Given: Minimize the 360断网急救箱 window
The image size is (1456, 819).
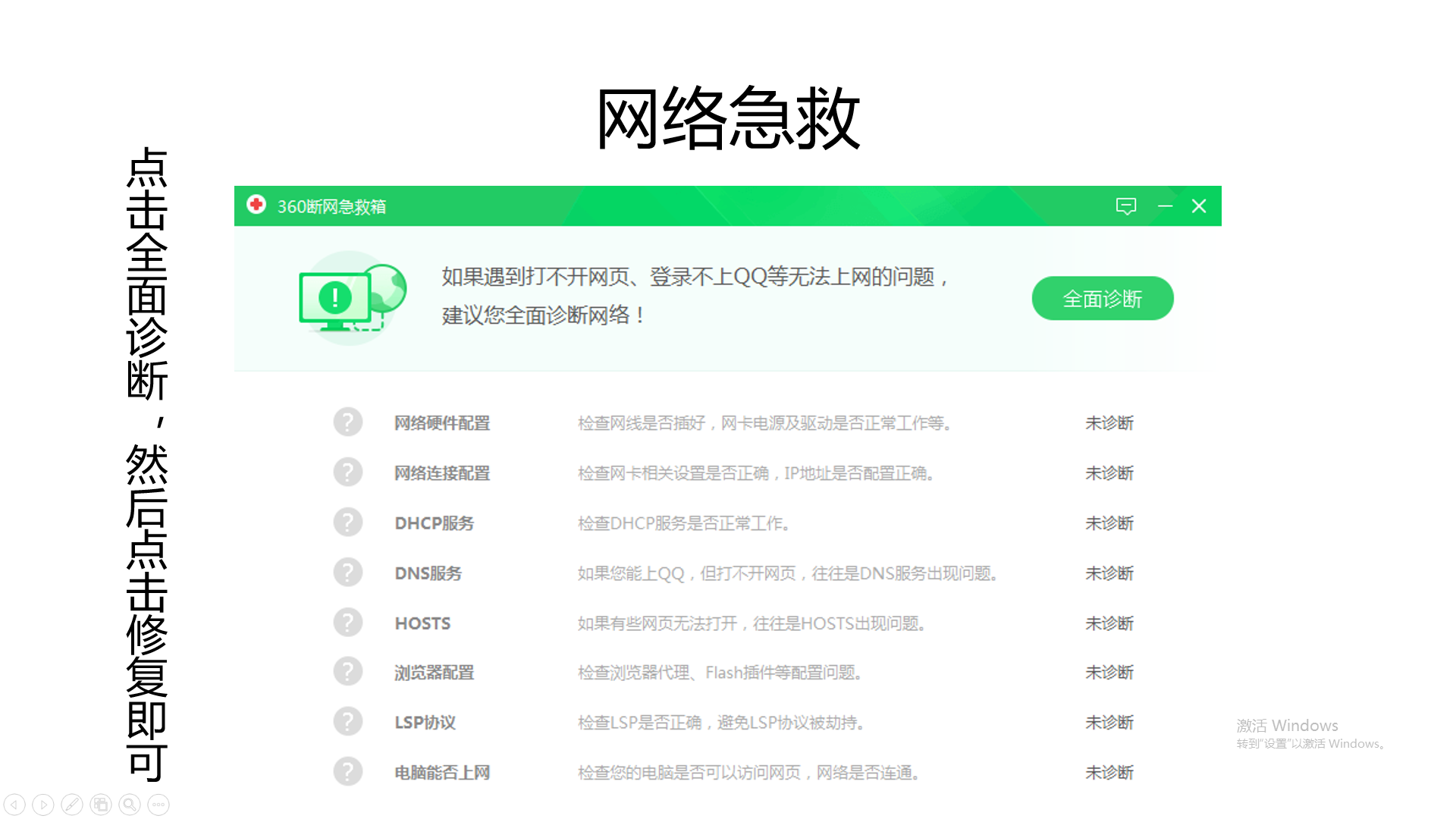Looking at the screenshot, I should pyautogui.click(x=1165, y=206).
